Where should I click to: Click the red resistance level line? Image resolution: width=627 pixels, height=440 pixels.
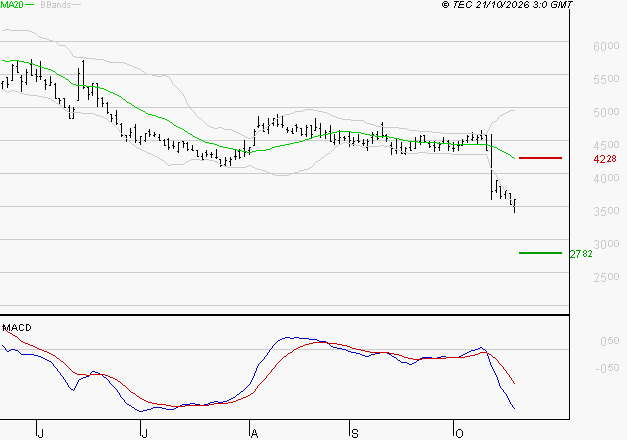[x=540, y=158]
